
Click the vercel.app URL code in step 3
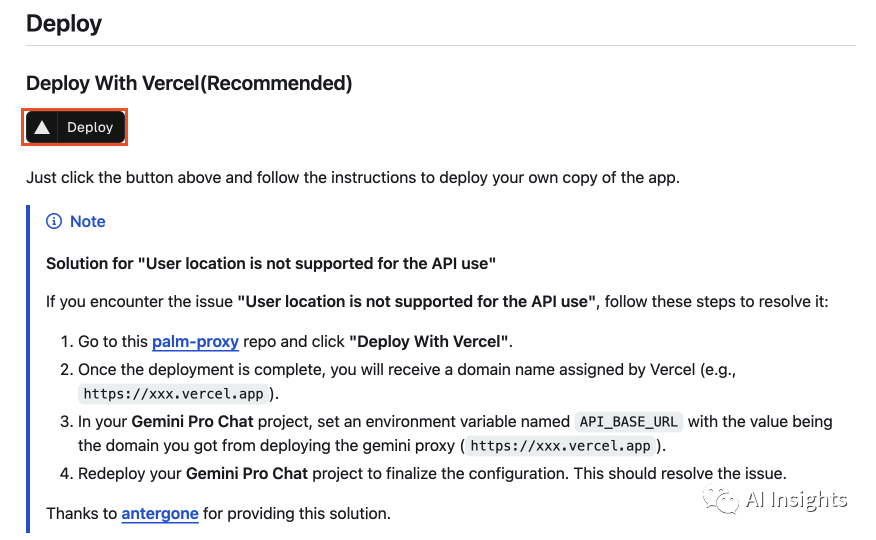pyautogui.click(x=560, y=446)
